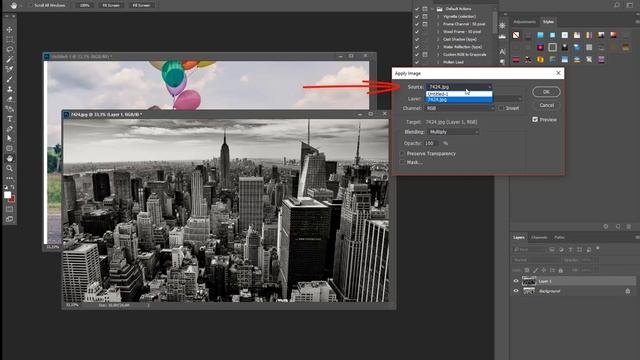Click OK in Apply Image dialog
The height and width of the screenshot is (360, 640).
click(x=546, y=92)
